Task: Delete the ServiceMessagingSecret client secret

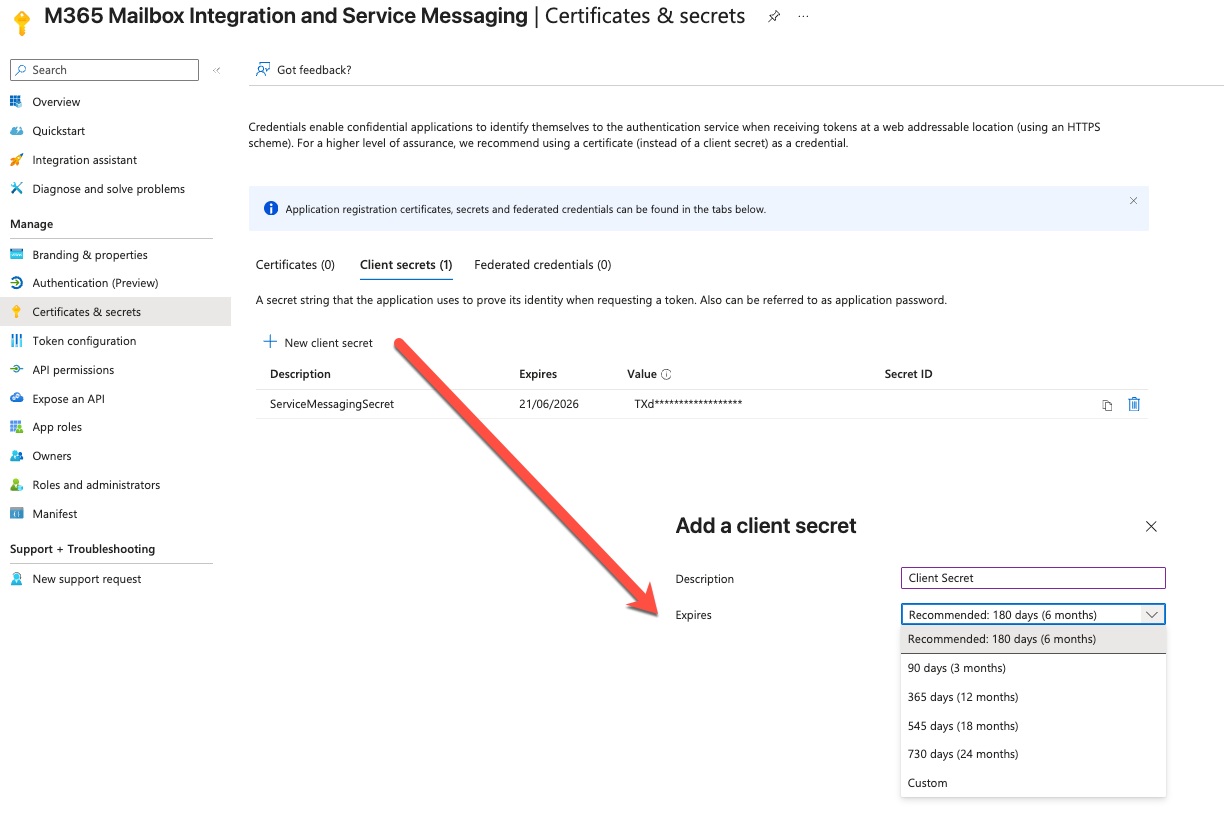Action: click(x=1133, y=404)
